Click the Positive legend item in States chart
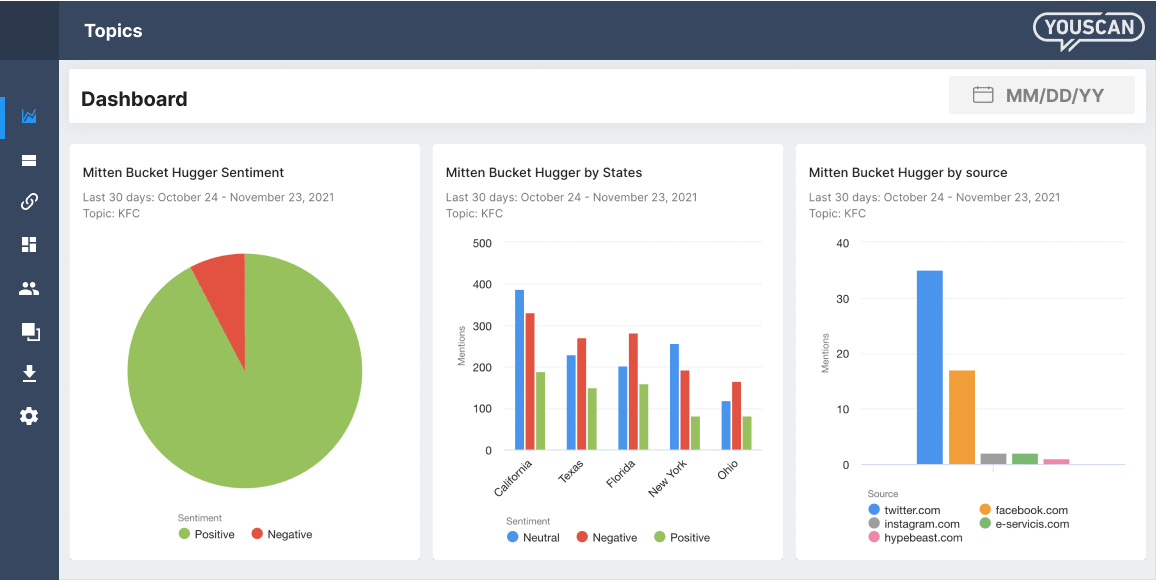This screenshot has height=580, width=1156. (682, 537)
